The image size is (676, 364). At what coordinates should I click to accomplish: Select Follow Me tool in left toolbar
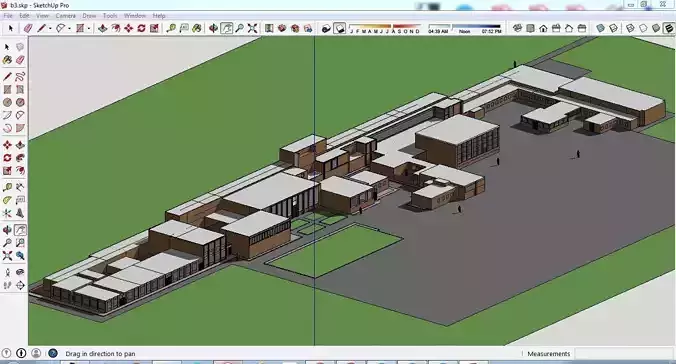(20, 158)
